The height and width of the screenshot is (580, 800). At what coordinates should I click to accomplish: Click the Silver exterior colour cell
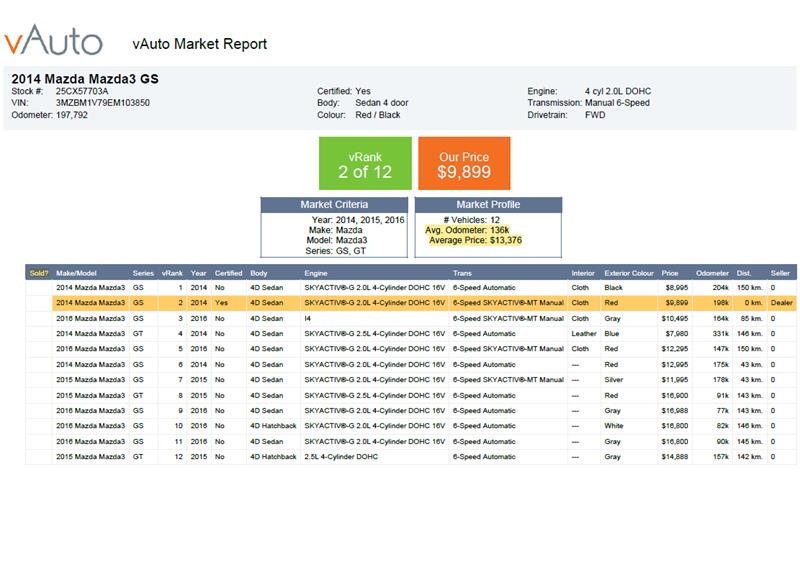coord(614,380)
